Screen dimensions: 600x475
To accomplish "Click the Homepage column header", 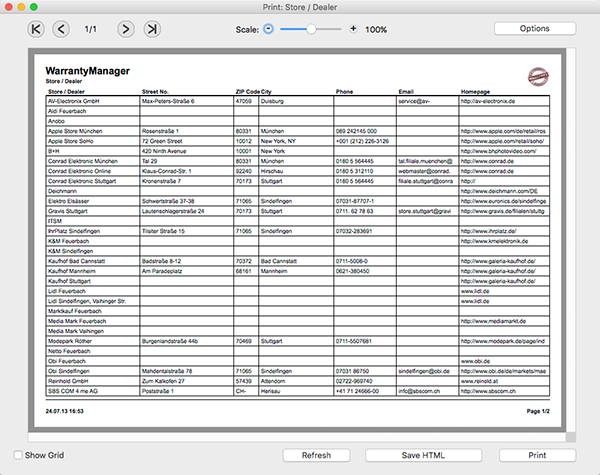I will (475, 91).
